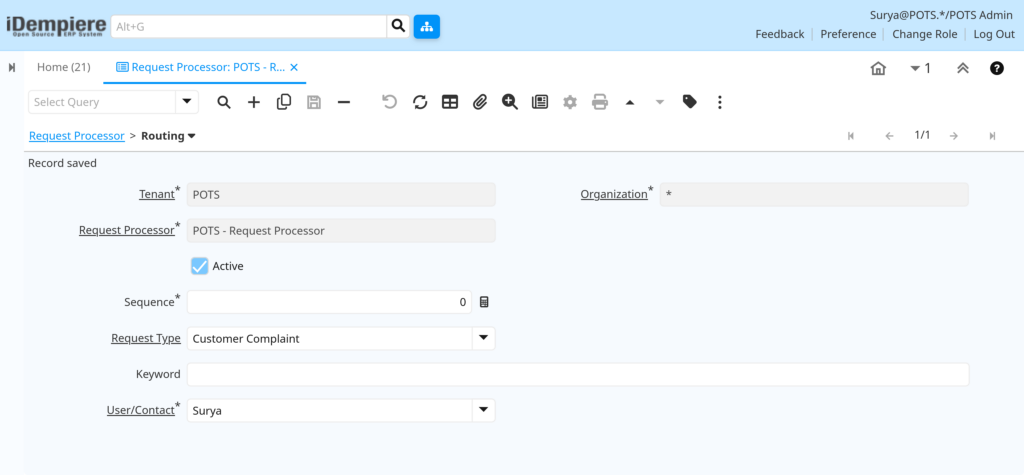The height and width of the screenshot is (475, 1024).
Task: Collapse header with double chevron up icon
Action: 963,68
